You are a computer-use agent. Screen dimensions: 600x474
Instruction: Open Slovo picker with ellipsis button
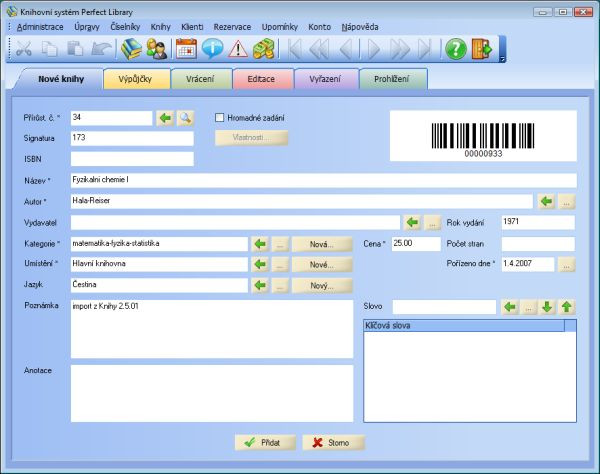(x=528, y=306)
